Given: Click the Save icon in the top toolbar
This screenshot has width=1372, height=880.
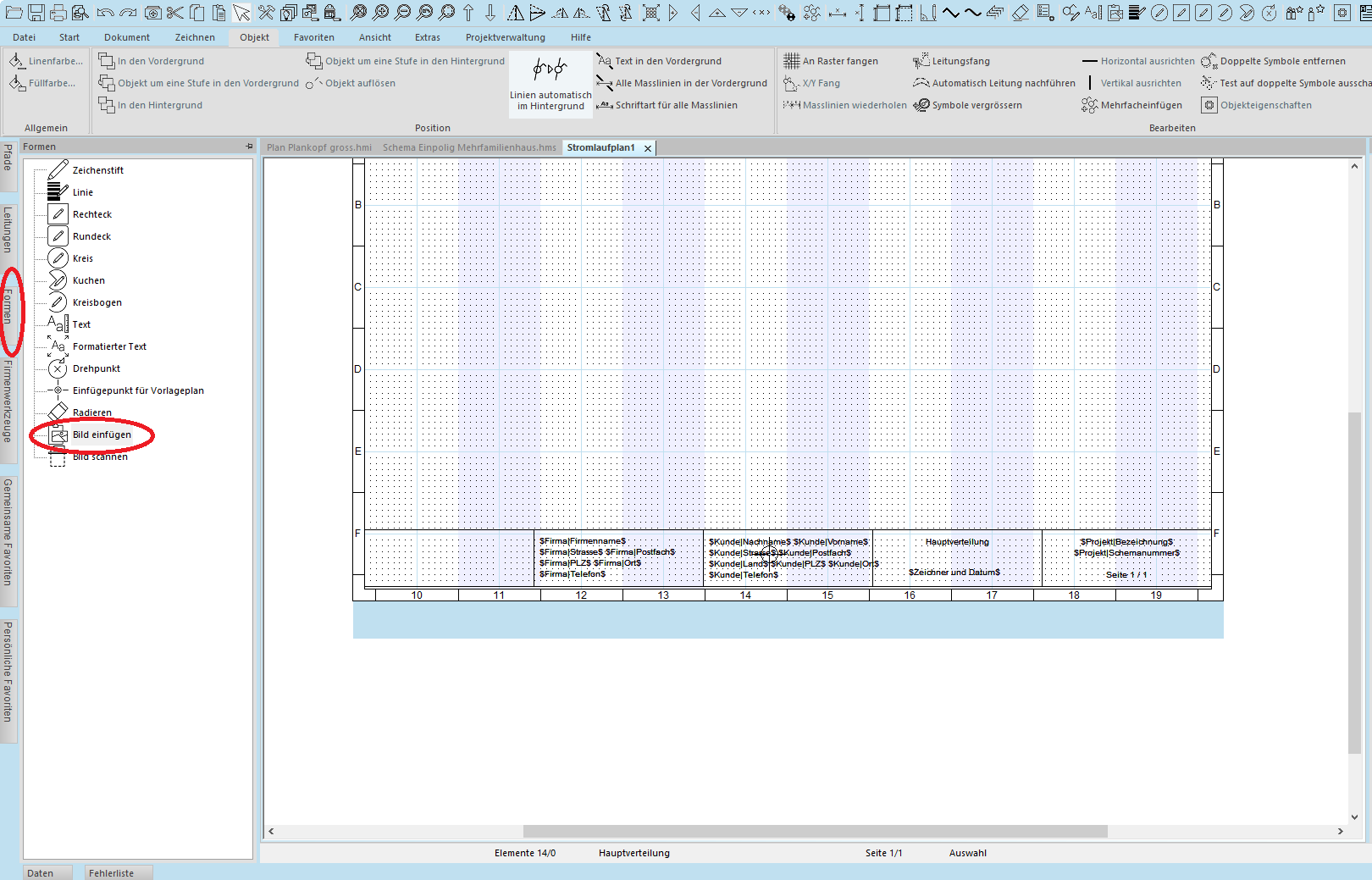Looking at the screenshot, I should (36, 13).
